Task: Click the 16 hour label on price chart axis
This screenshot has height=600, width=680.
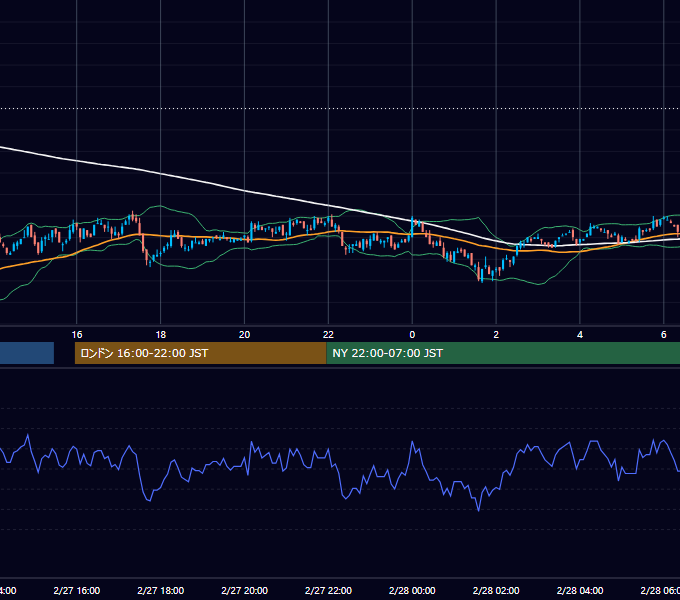Action: click(77, 334)
